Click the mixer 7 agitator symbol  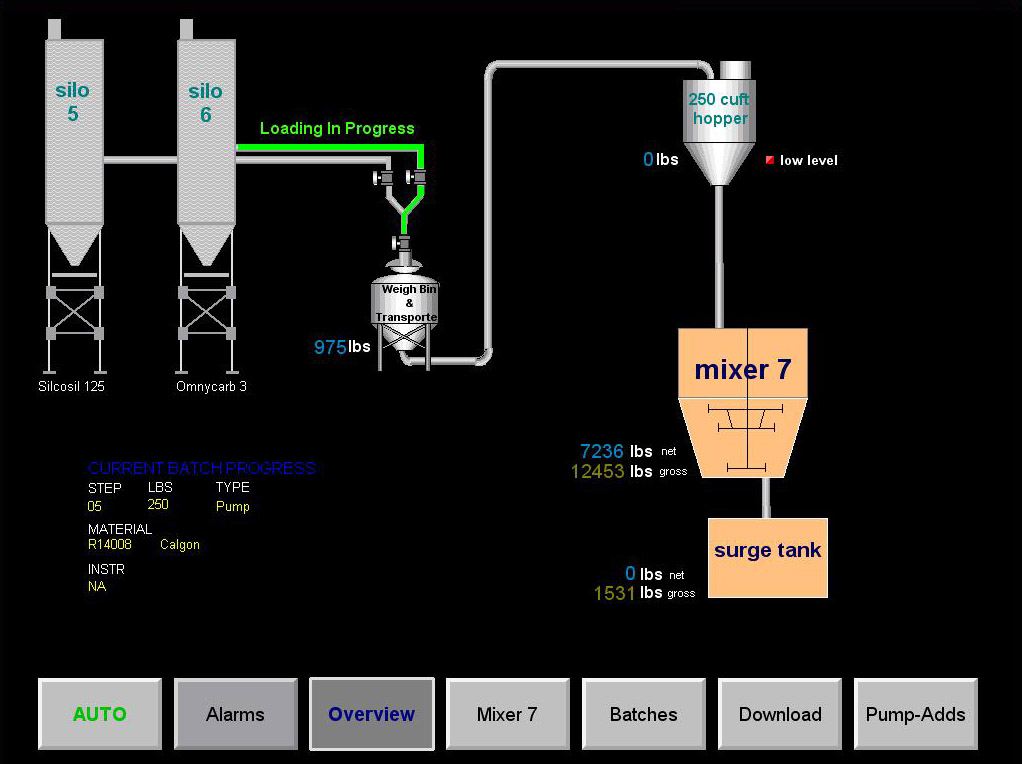(x=746, y=438)
